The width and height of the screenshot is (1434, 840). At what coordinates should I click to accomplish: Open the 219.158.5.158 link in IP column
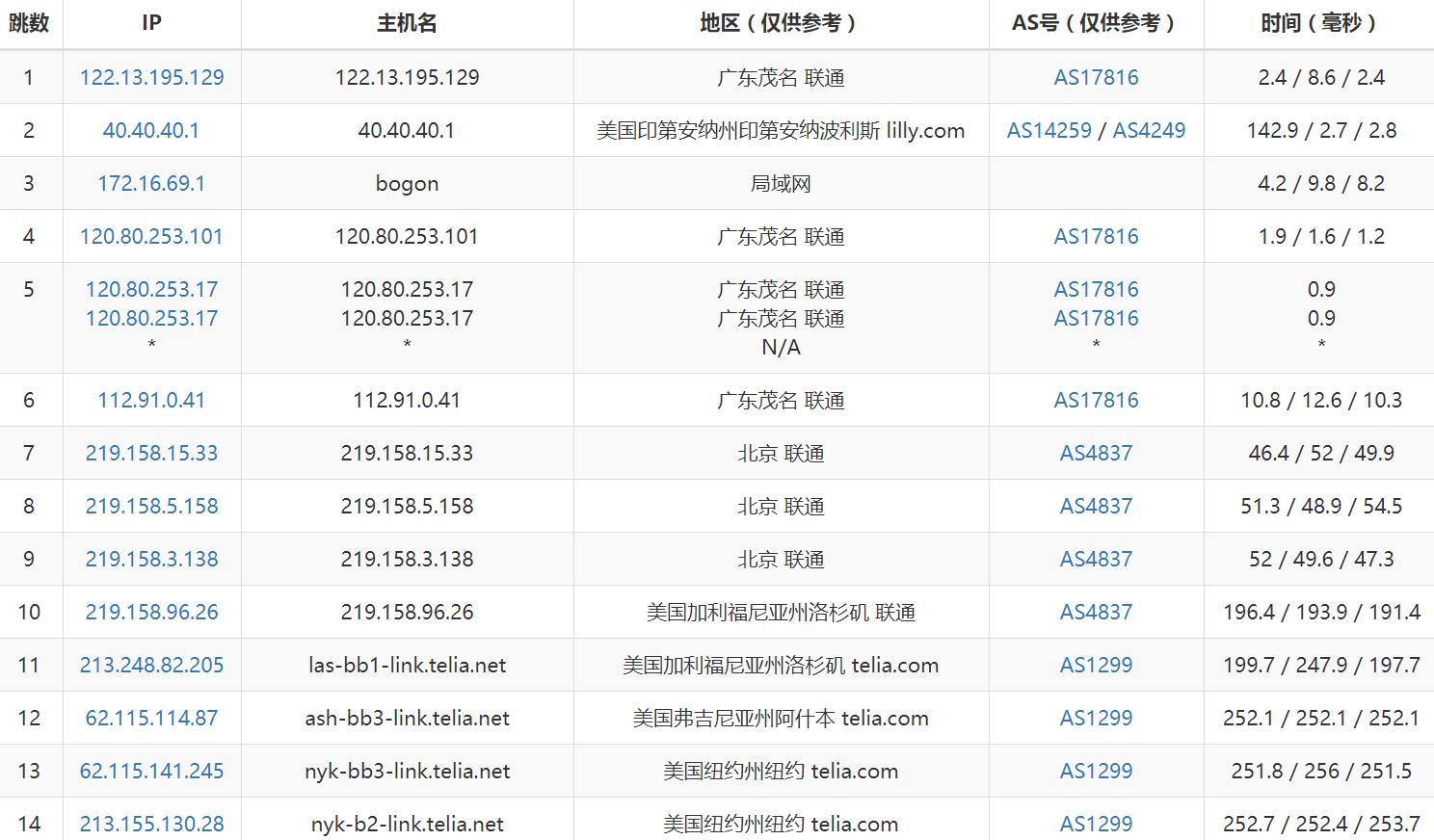(151, 506)
